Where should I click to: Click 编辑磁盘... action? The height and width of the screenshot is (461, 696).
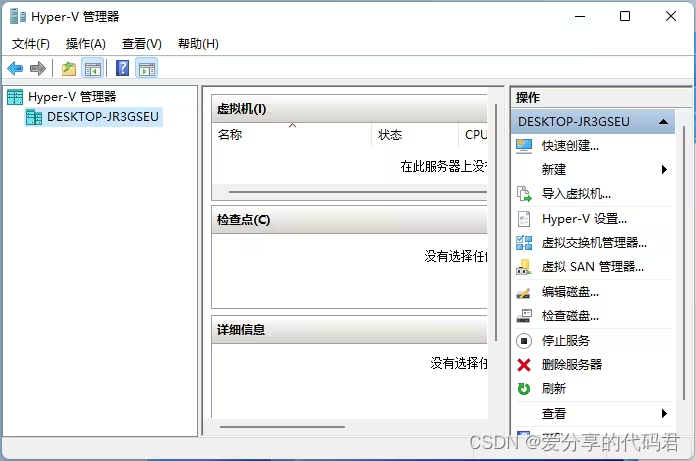570,292
